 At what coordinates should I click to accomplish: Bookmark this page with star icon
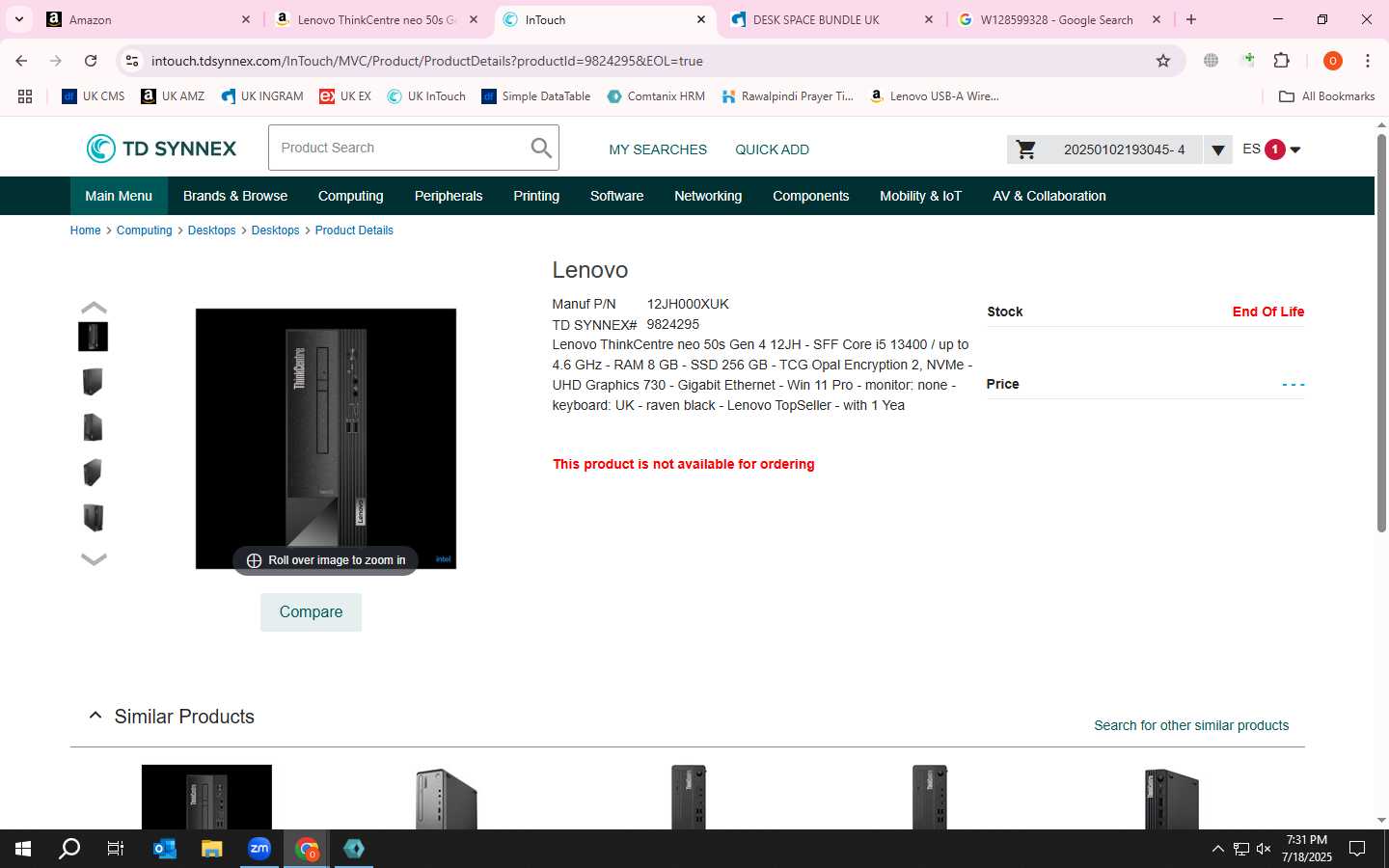[1163, 61]
